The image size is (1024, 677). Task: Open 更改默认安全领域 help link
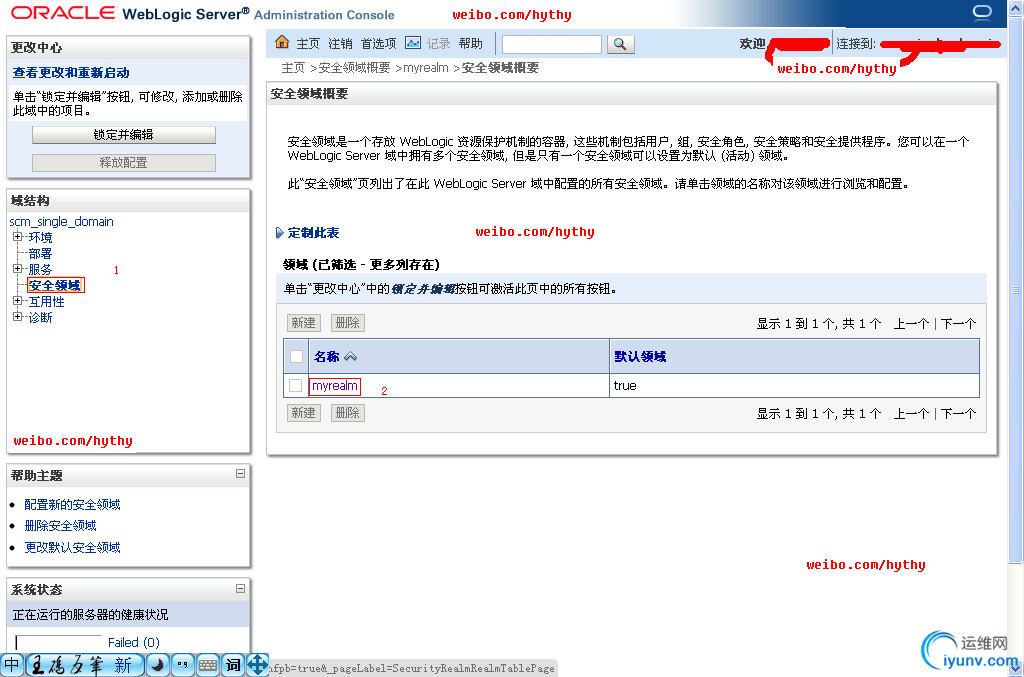click(x=72, y=547)
